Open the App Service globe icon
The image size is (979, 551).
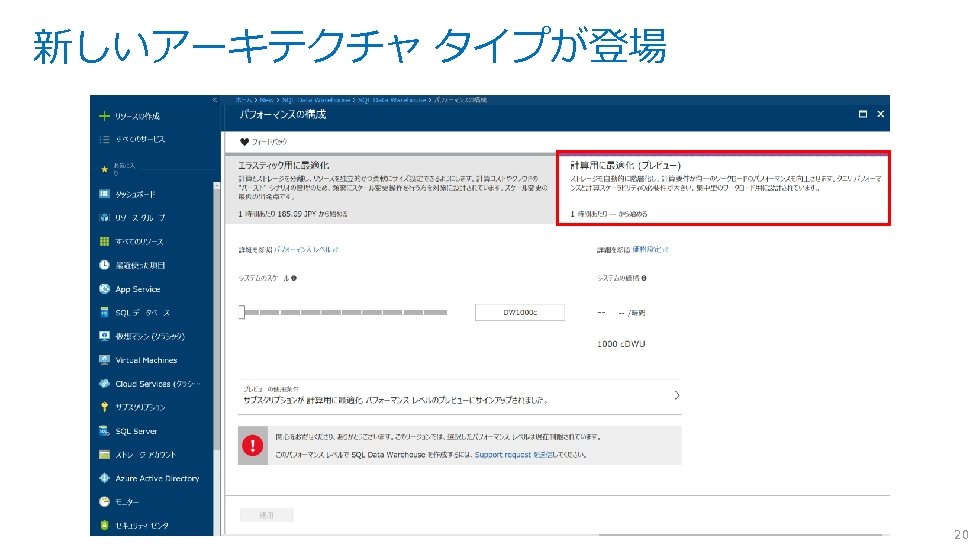pyautogui.click(x=104, y=289)
